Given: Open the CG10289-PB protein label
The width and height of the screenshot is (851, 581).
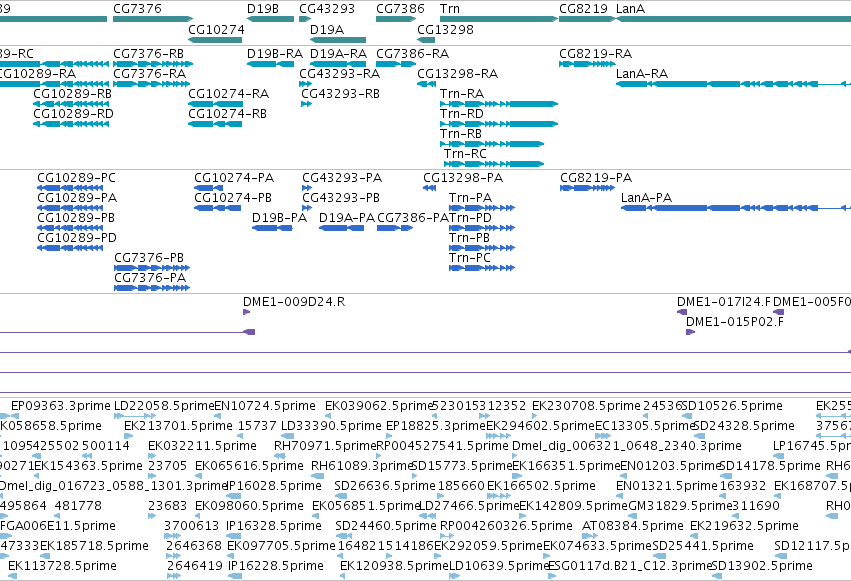Looking at the screenshot, I should coord(75,218).
